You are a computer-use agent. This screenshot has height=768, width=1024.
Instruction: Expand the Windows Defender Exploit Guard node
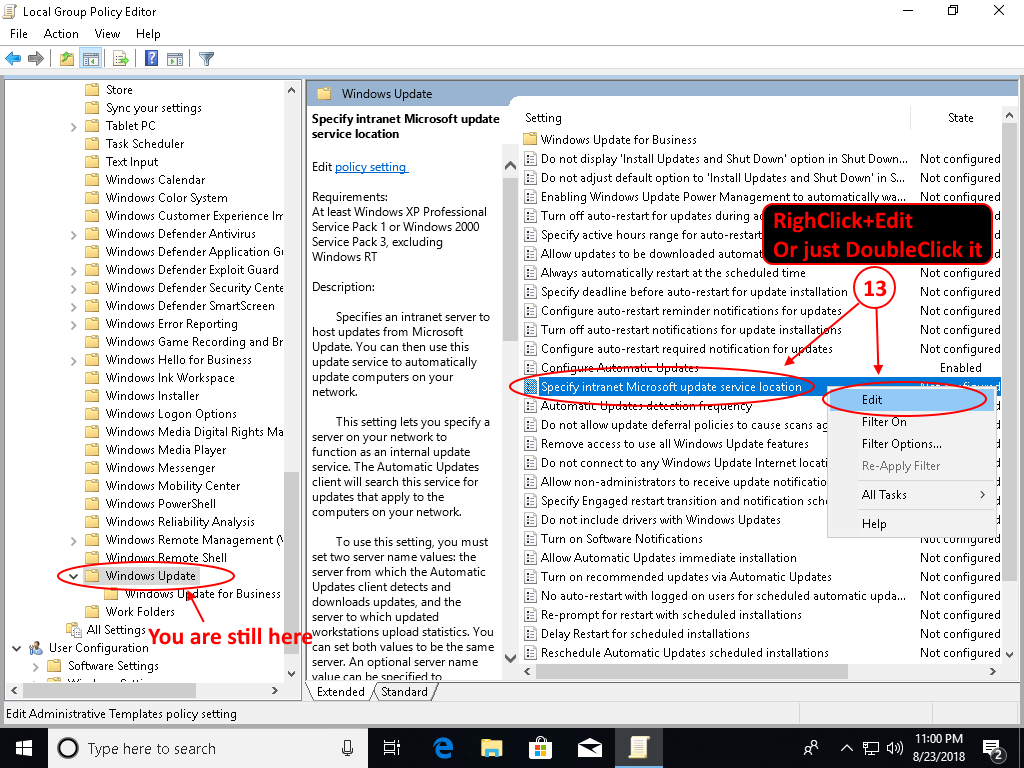click(x=74, y=270)
